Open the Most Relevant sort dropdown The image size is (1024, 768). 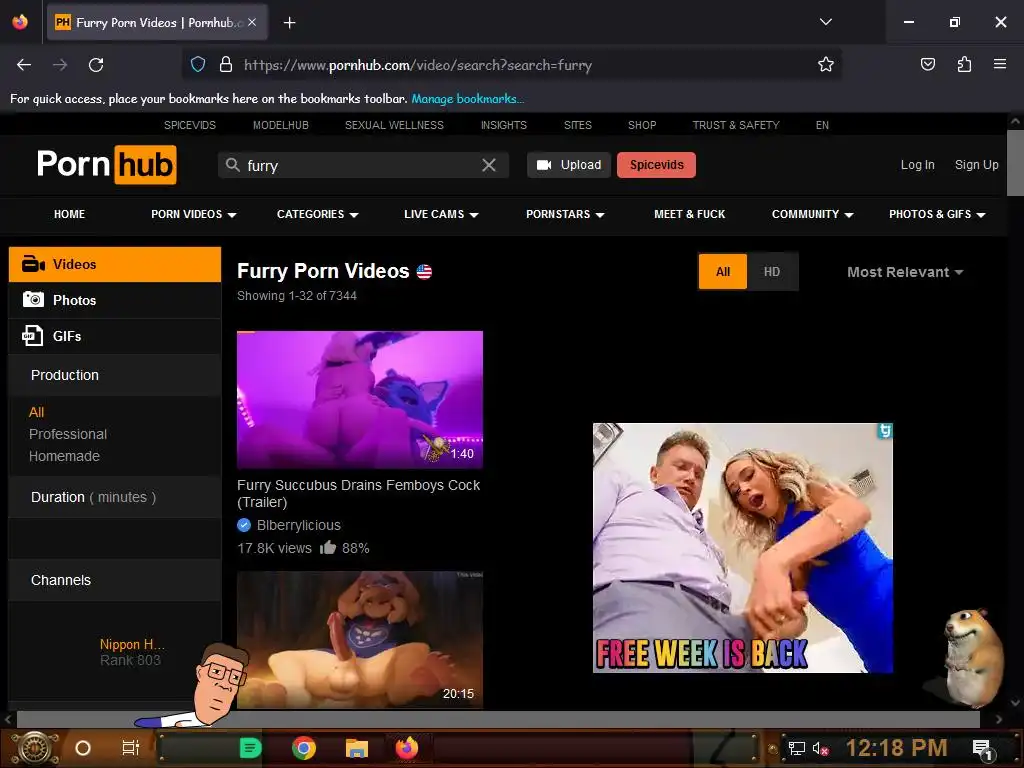905,272
